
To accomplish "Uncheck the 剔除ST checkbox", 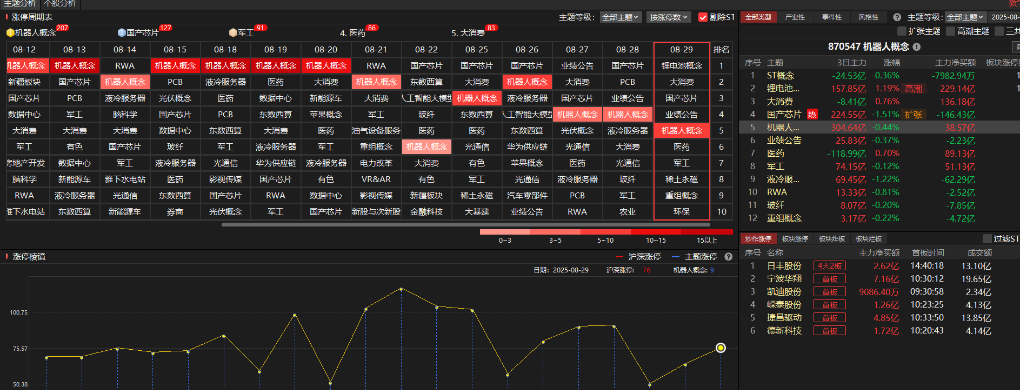I will coord(703,18).
